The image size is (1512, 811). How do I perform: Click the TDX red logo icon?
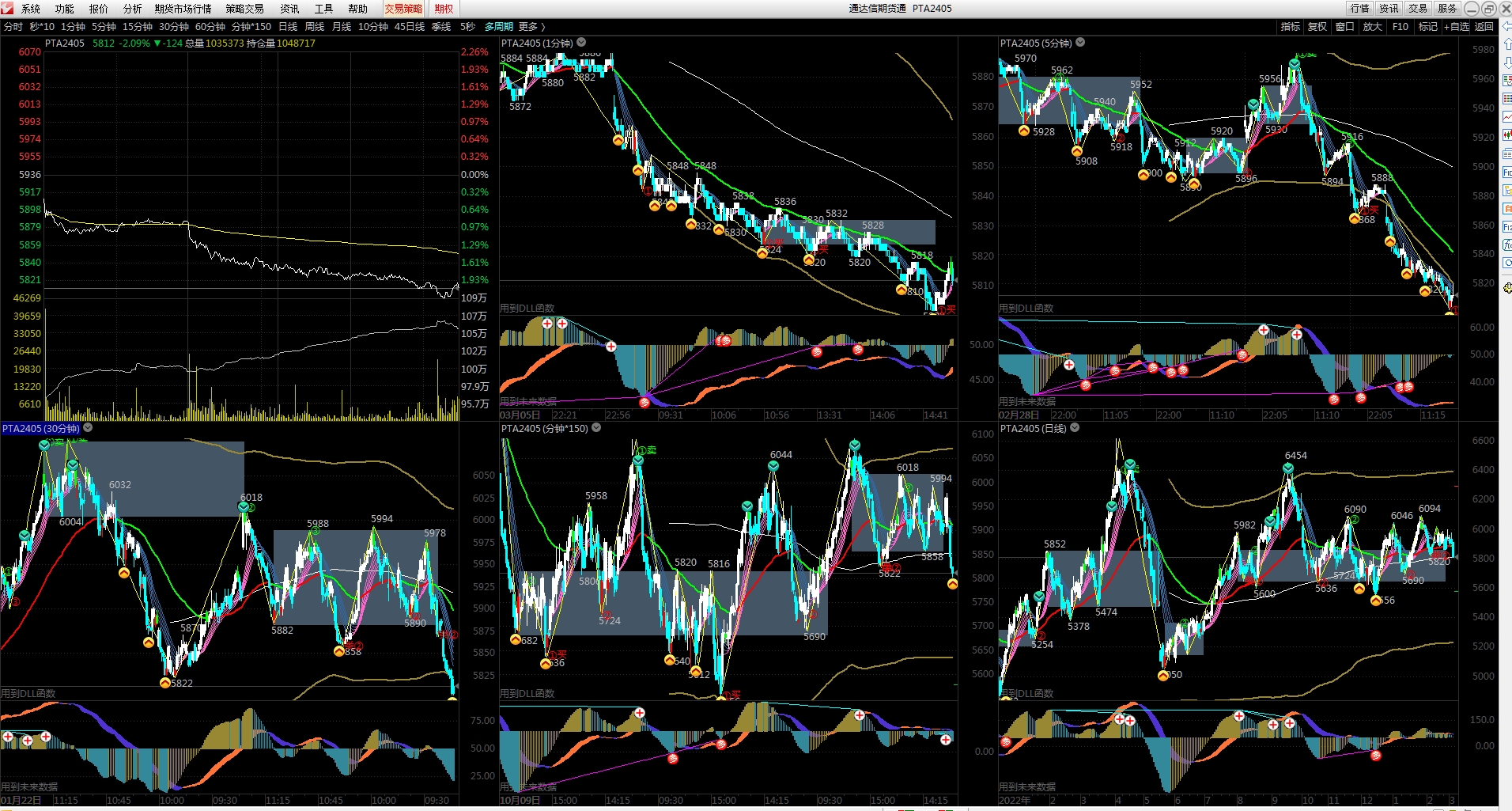point(8,9)
